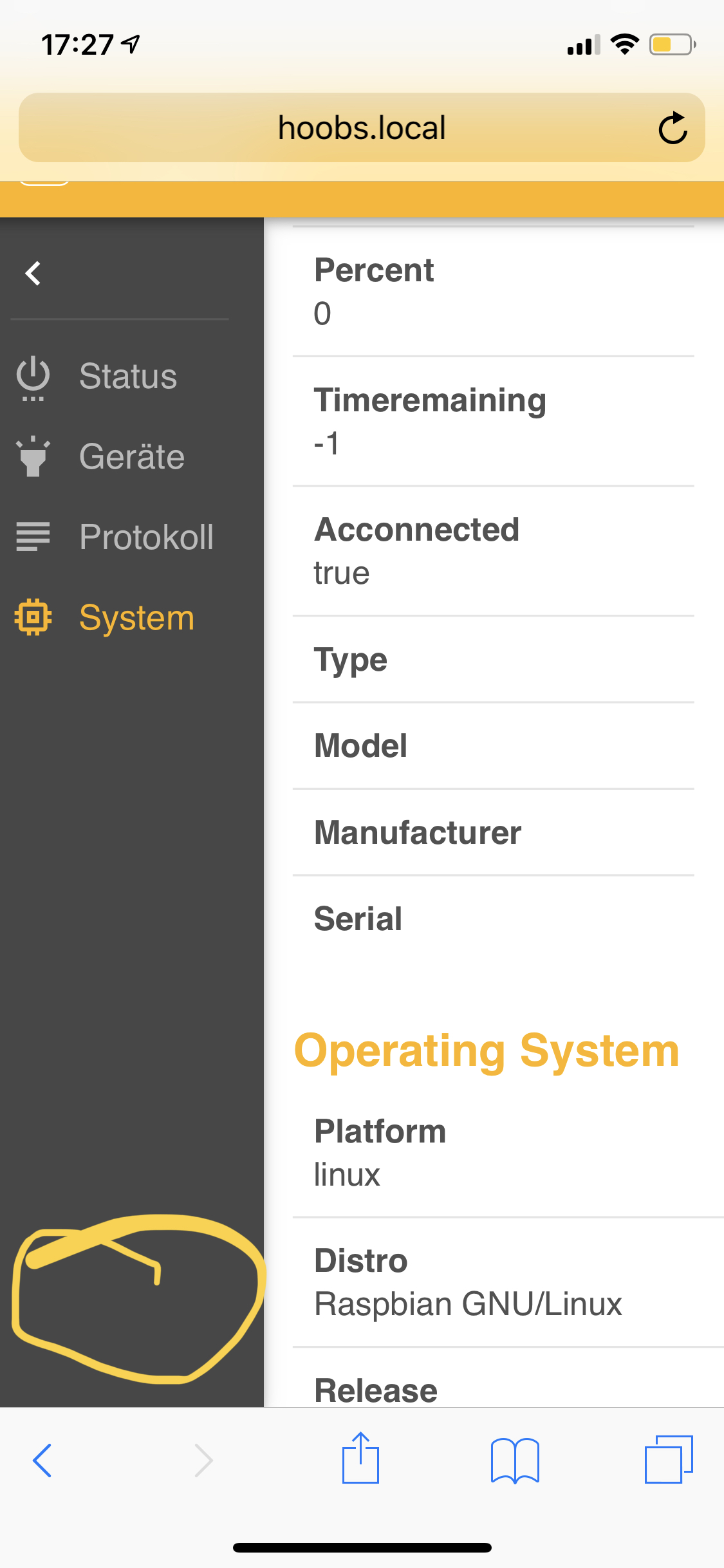
Task: Select the System chip icon
Action: [32, 617]
